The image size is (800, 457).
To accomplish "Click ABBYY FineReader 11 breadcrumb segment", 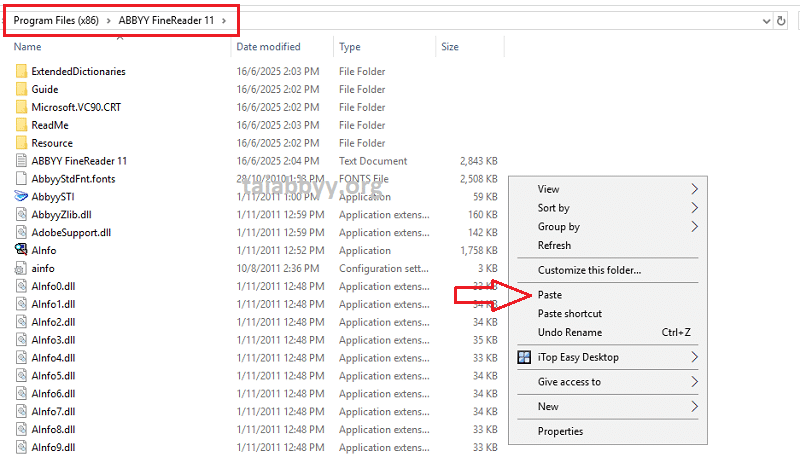I will (166, 21).
